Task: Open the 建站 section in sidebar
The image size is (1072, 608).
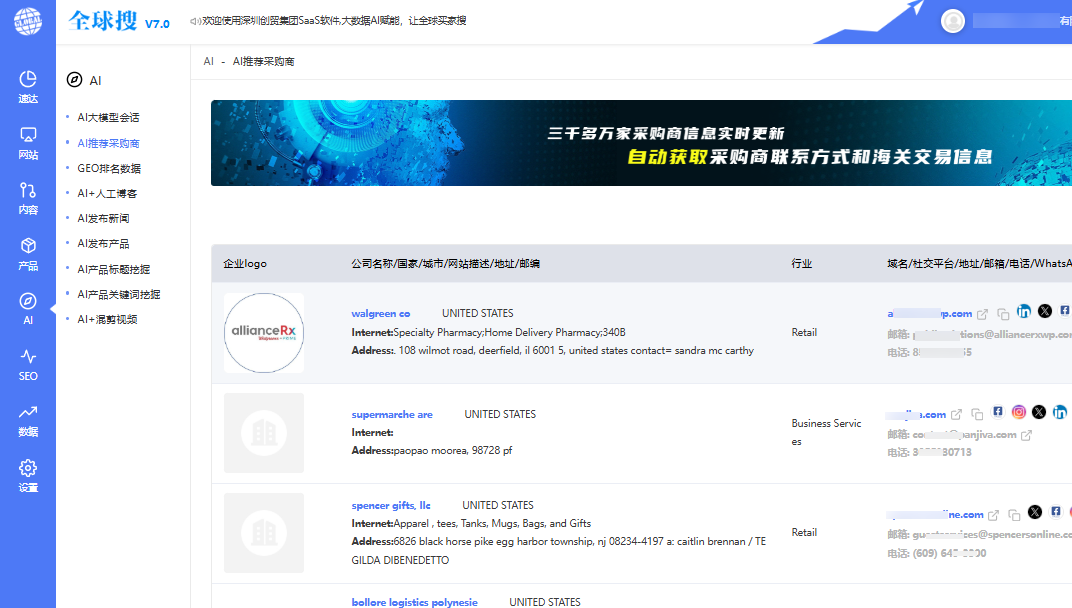Action: [28, 87]
